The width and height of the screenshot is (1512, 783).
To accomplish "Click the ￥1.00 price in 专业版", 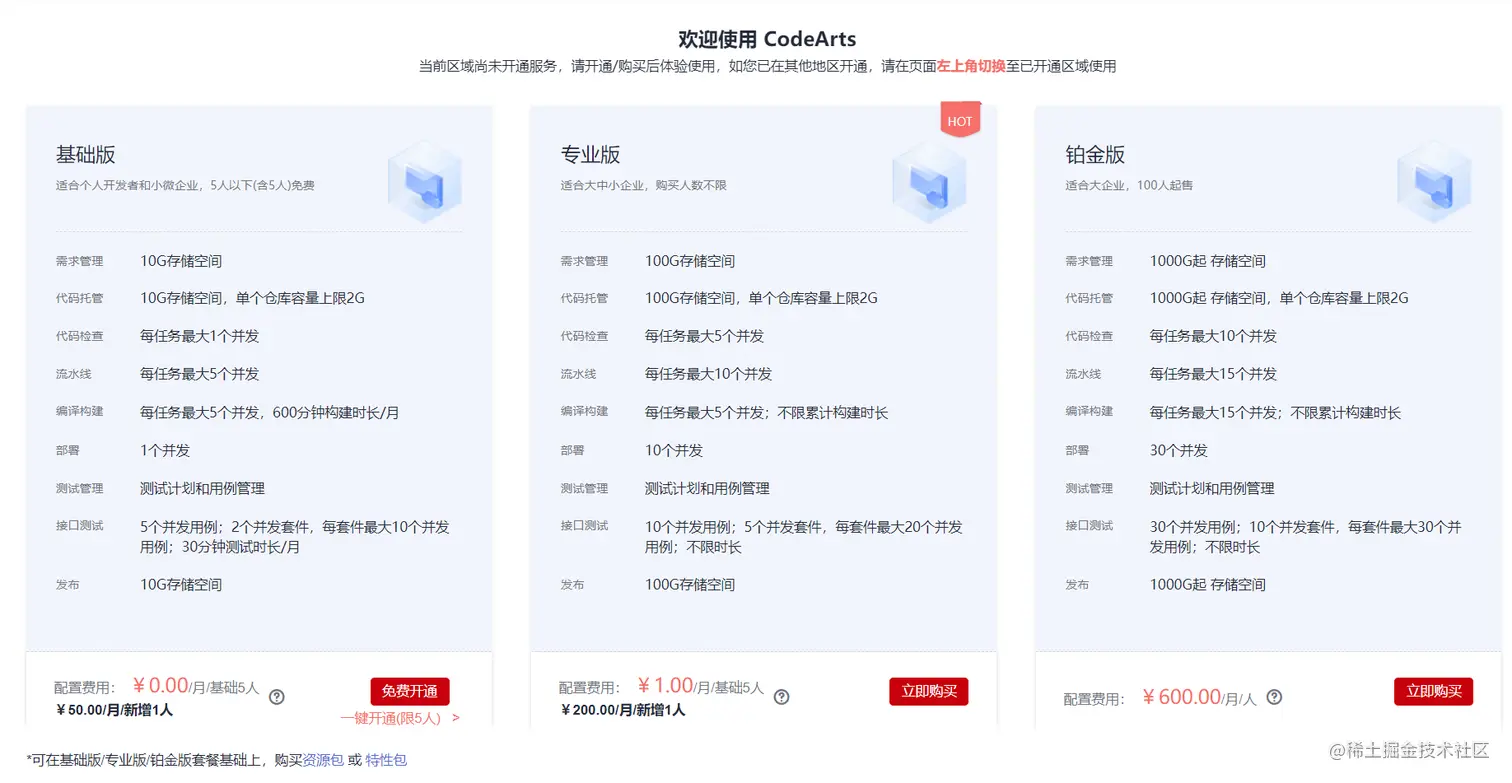I will [666, 685].
